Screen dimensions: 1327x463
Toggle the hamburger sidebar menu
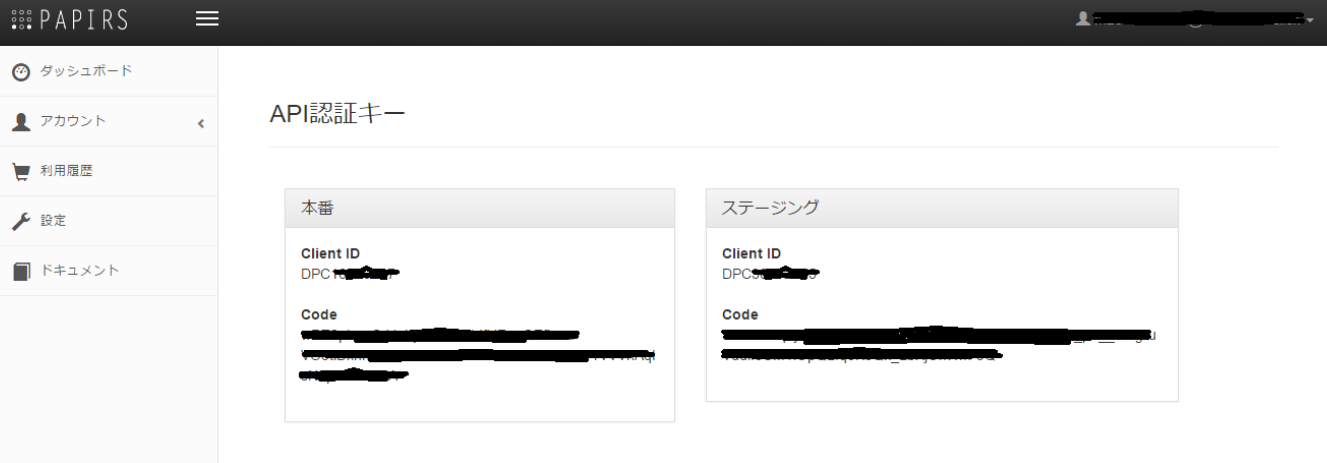pos(207,20)
